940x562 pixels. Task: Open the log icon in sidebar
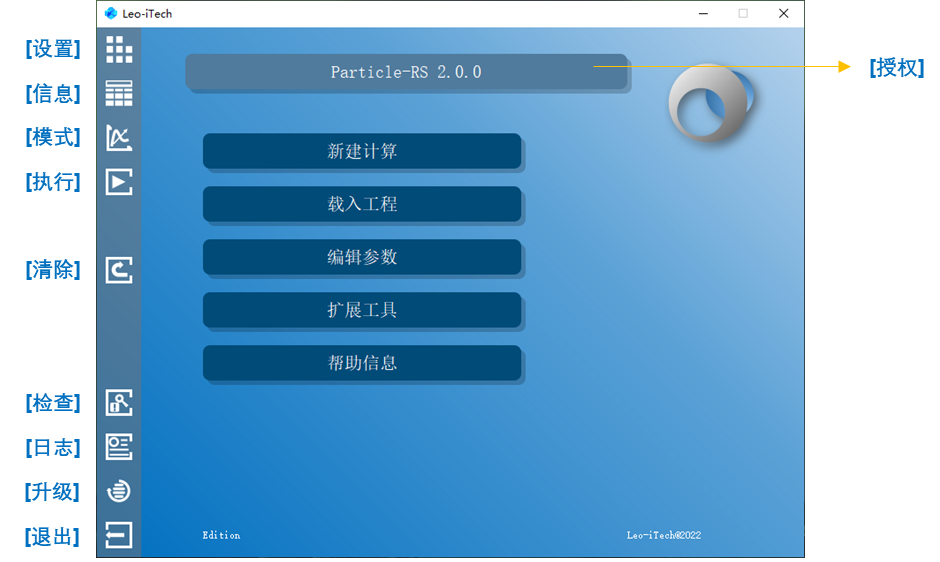click(x=119, y=447)
